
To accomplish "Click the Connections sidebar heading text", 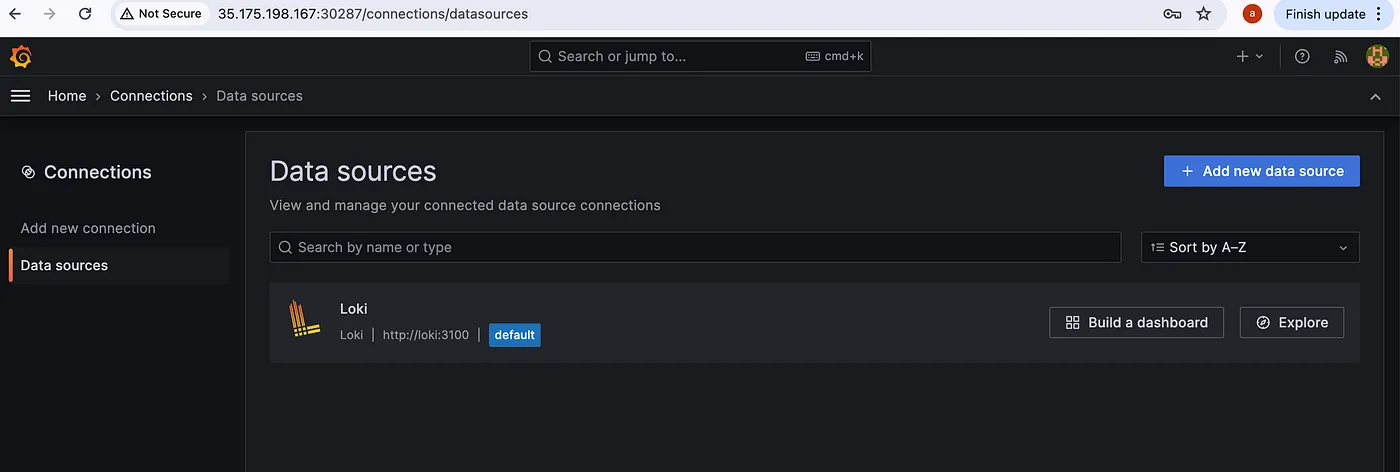I will click(x=98, y=172).
